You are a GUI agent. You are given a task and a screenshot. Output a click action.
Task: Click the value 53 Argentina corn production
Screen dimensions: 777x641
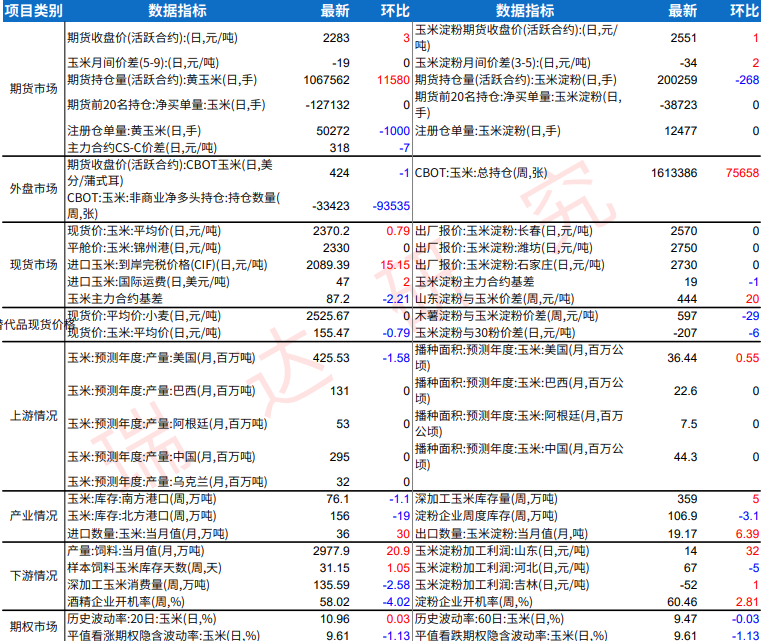[343, 425]
